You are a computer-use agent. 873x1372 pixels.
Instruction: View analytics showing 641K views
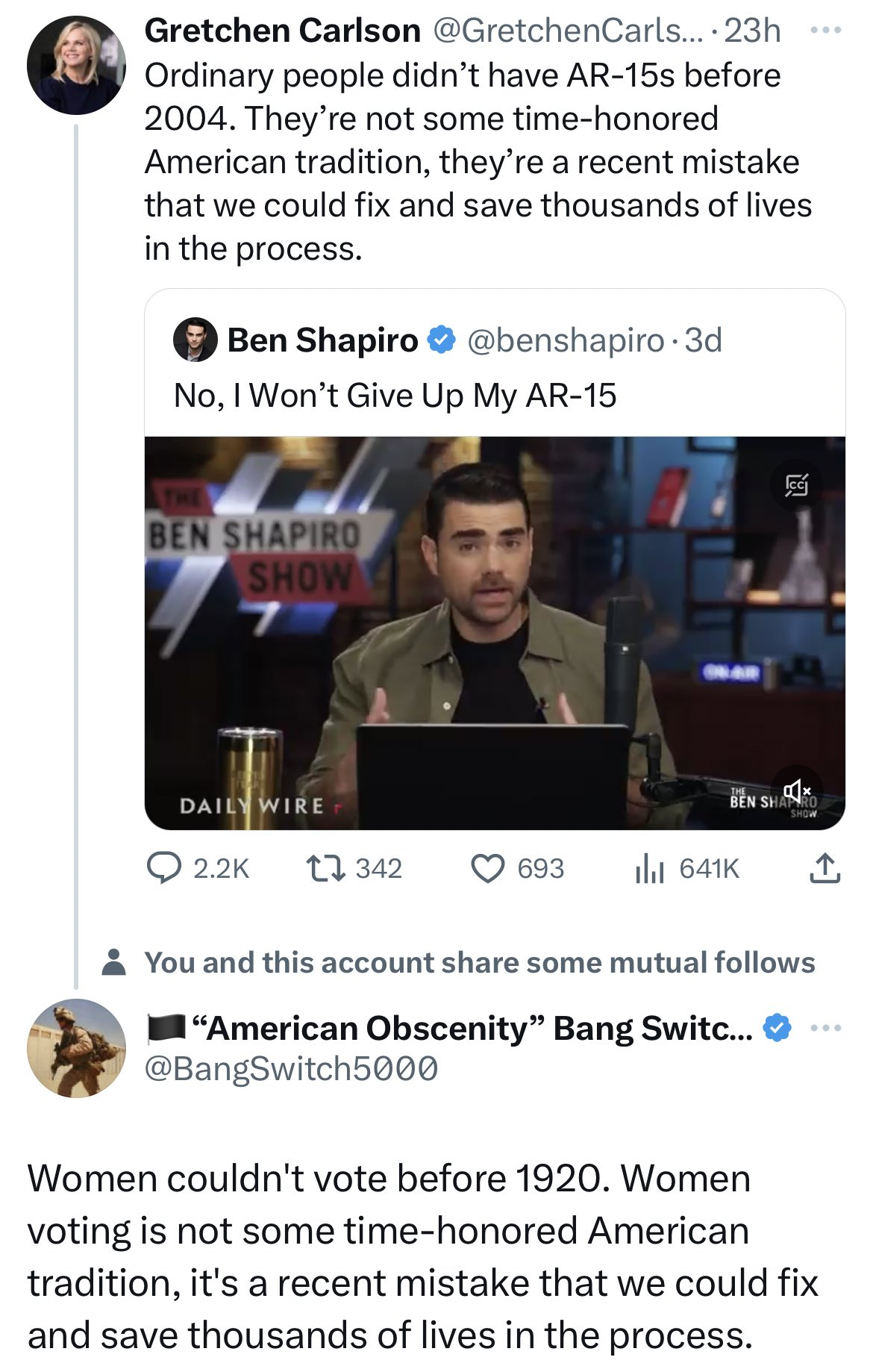[686, 868]
